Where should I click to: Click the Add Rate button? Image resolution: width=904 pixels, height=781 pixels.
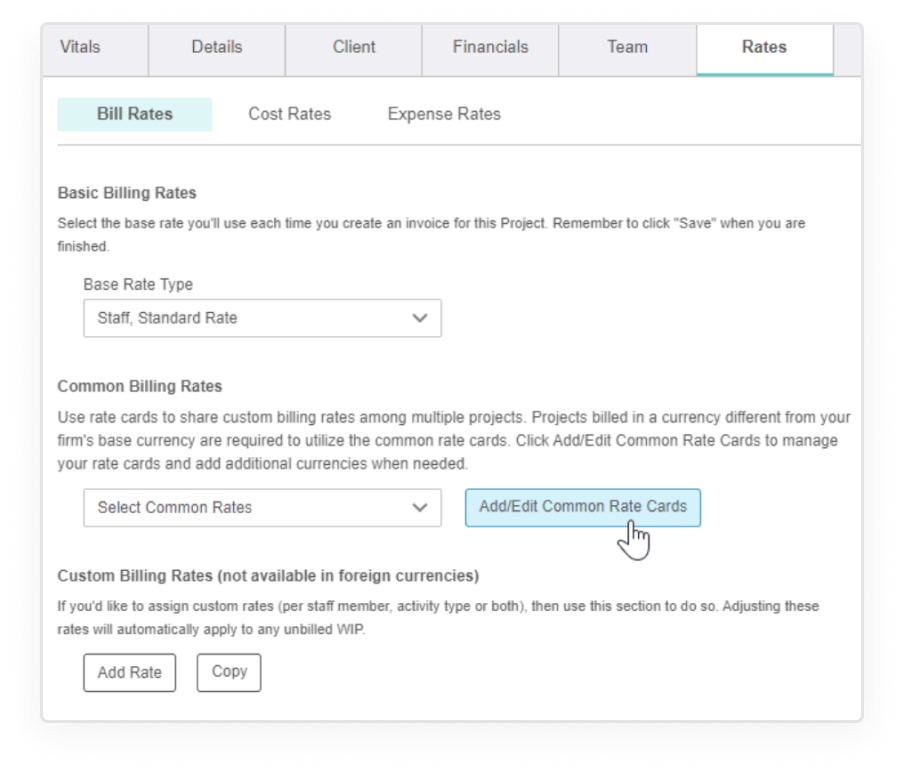(x=129, y=673)
